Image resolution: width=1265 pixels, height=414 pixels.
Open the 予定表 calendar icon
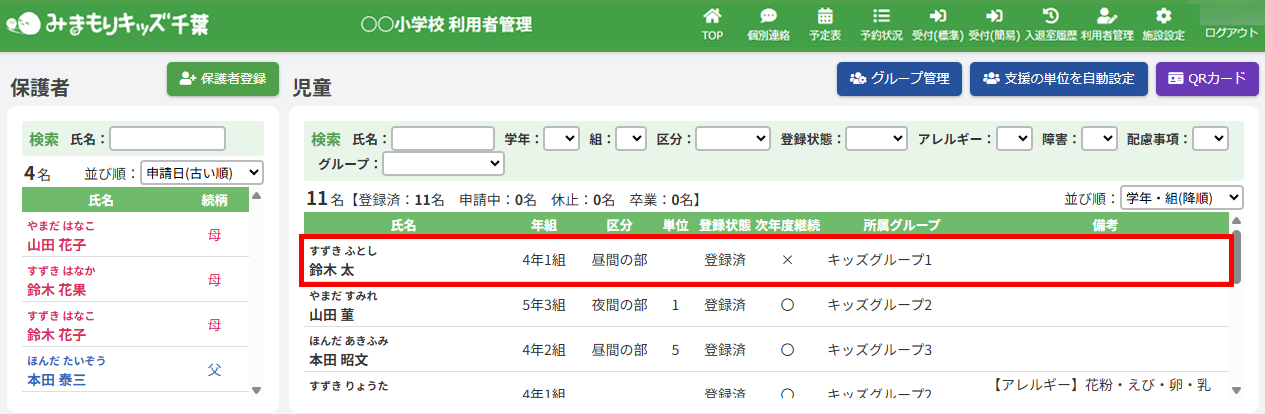pyautogui.click(x=825, y=17)
